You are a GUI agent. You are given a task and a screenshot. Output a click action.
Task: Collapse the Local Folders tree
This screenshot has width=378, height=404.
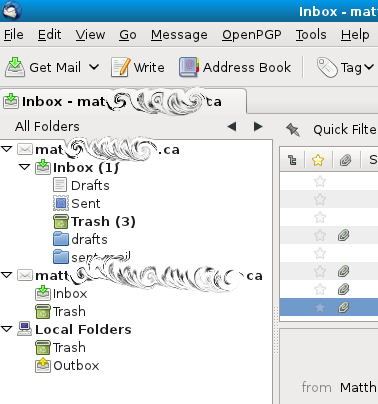click(7, 329)
